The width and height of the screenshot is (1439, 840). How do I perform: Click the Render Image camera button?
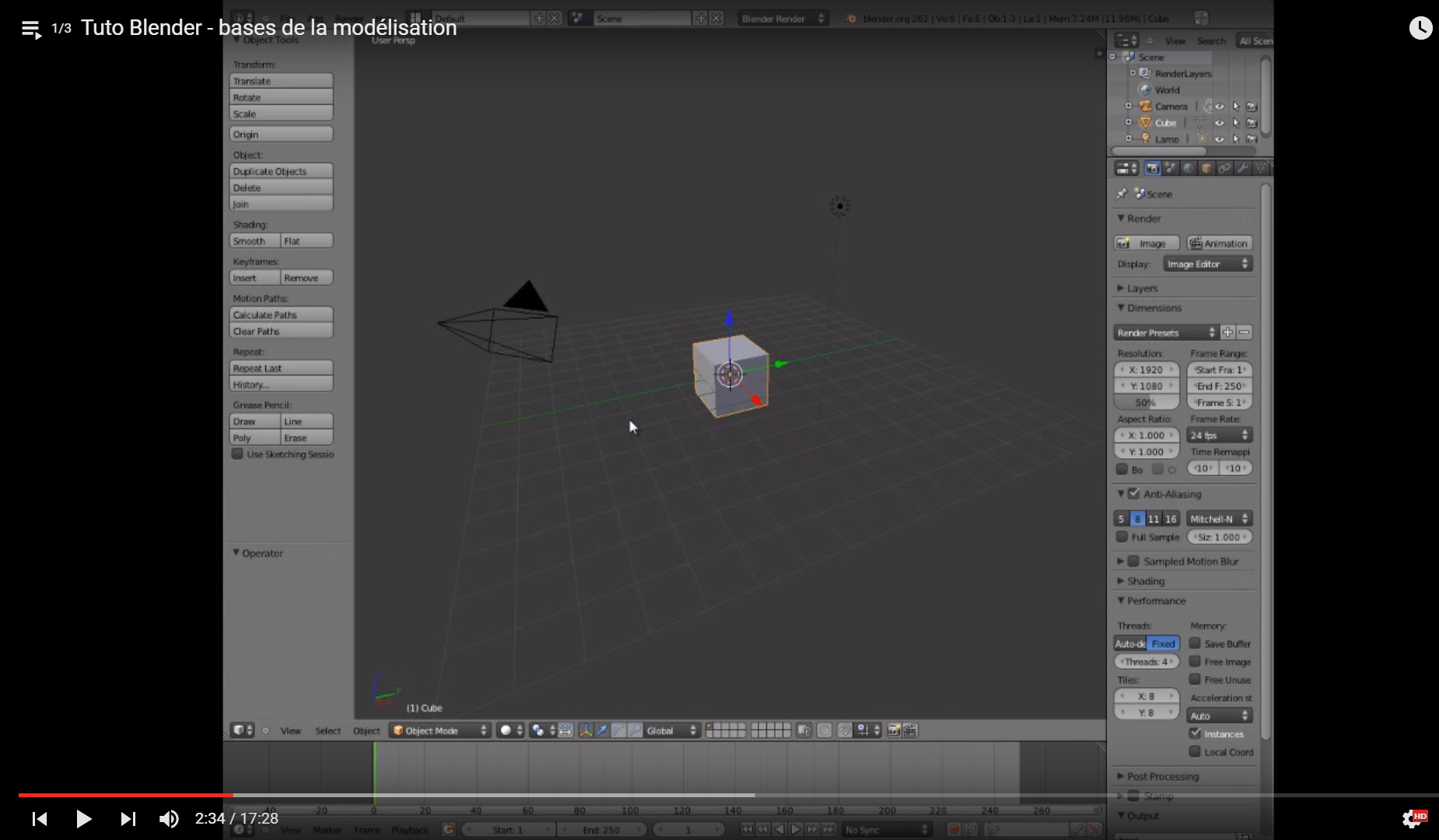(x=1147, y=243)
